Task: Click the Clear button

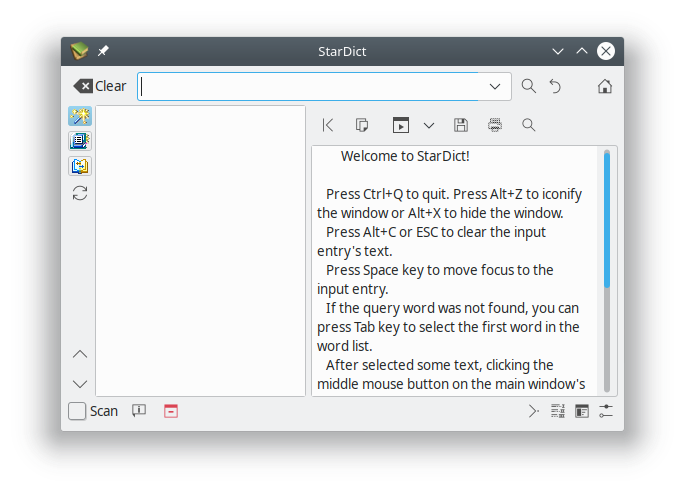Action: click(x=100, y=86)
